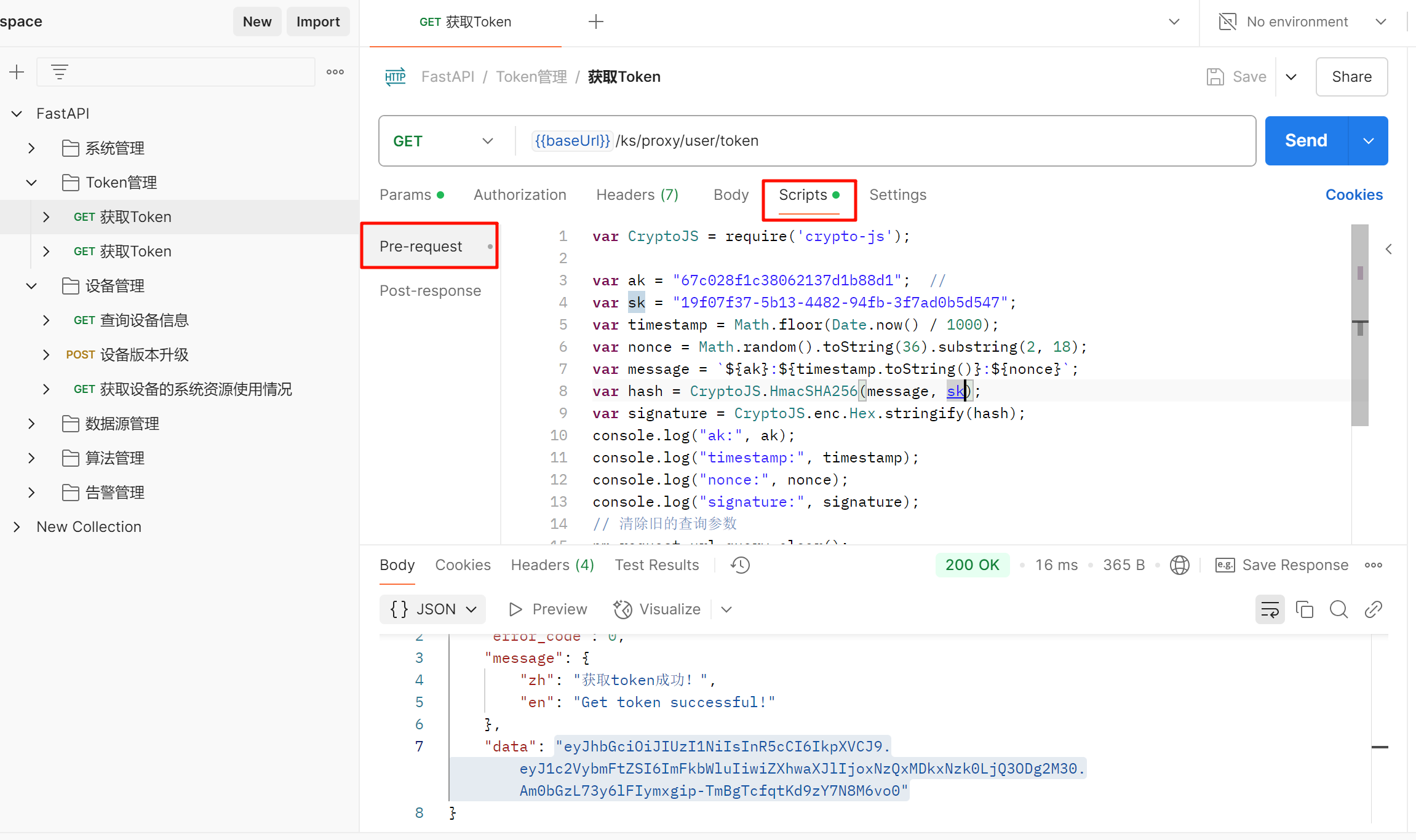
Task: Copy response body to clipboard
Action: click(1304, 609)
